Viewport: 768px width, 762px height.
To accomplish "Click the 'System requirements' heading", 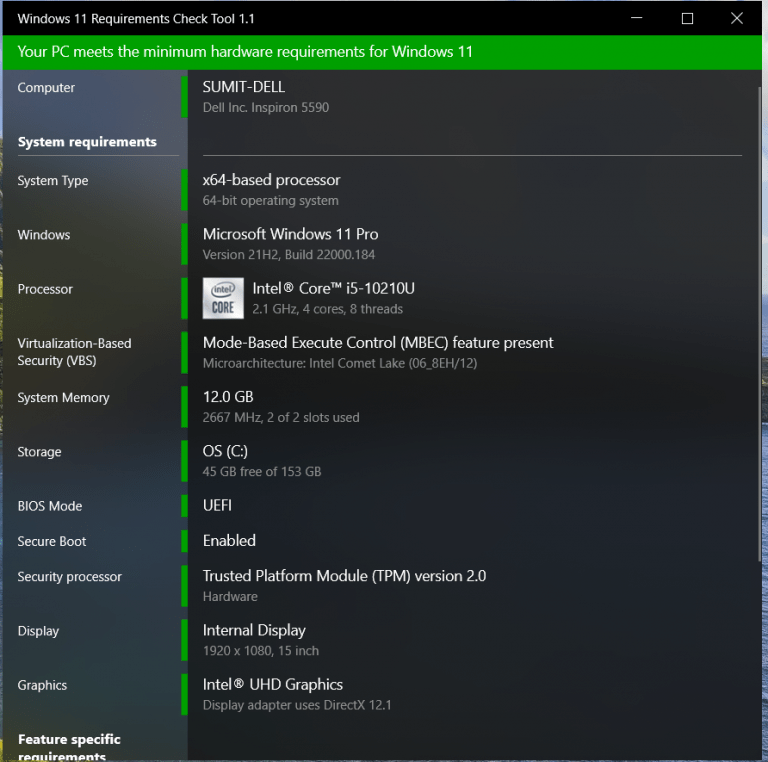I will point(87,142).
